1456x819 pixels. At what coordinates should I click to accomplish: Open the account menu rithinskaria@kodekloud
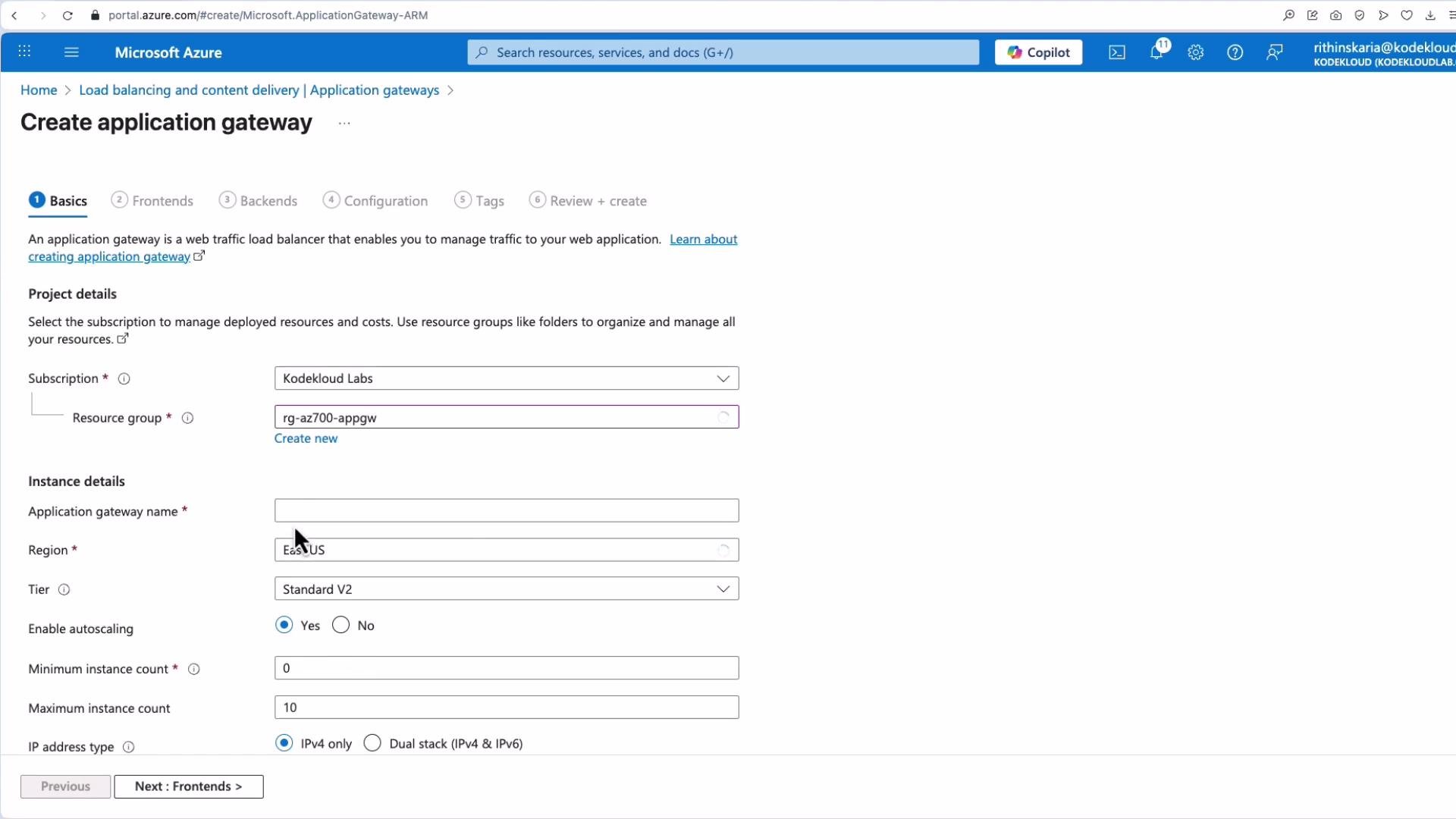point(1384,54)
